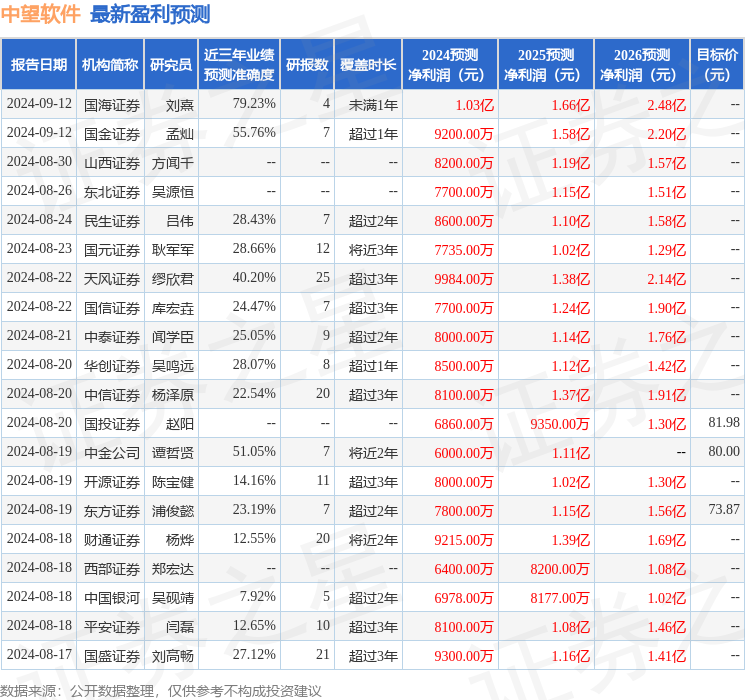Click the 近三年业绩预测准确度 column header
Screen dimensions: 745x700
point(239,65)
